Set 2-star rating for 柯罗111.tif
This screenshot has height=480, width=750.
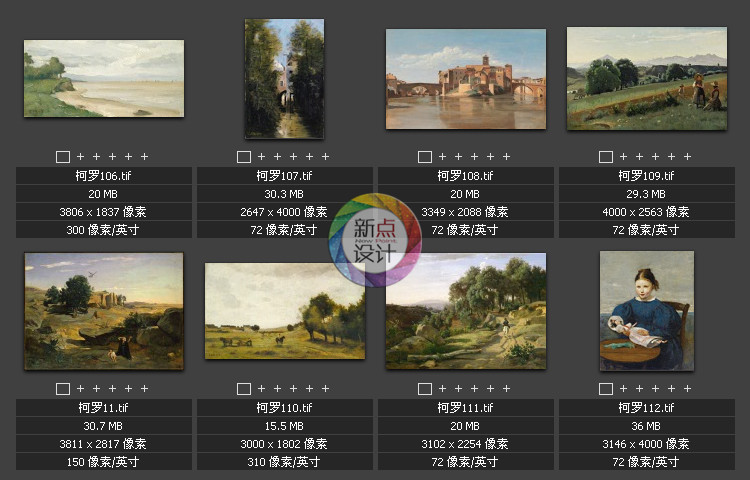coord(458,388)
